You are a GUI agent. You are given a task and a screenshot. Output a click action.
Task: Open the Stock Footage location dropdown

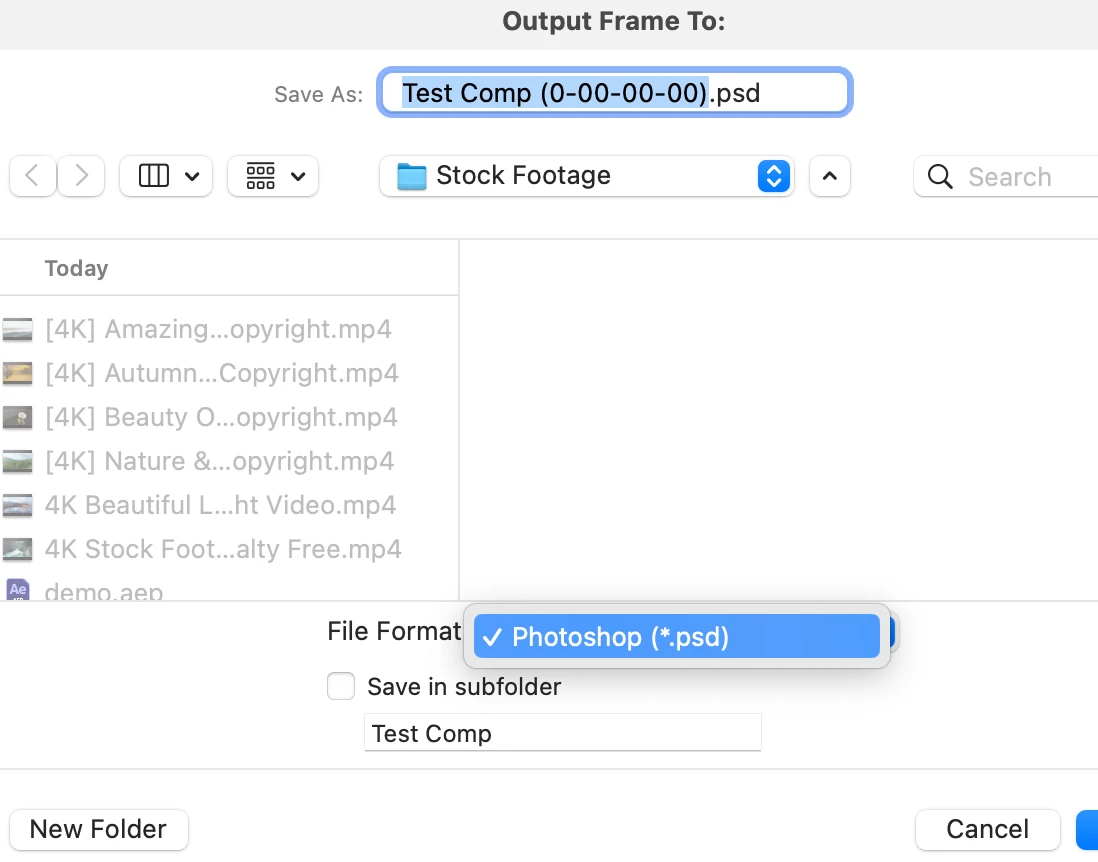click(586, 177)
